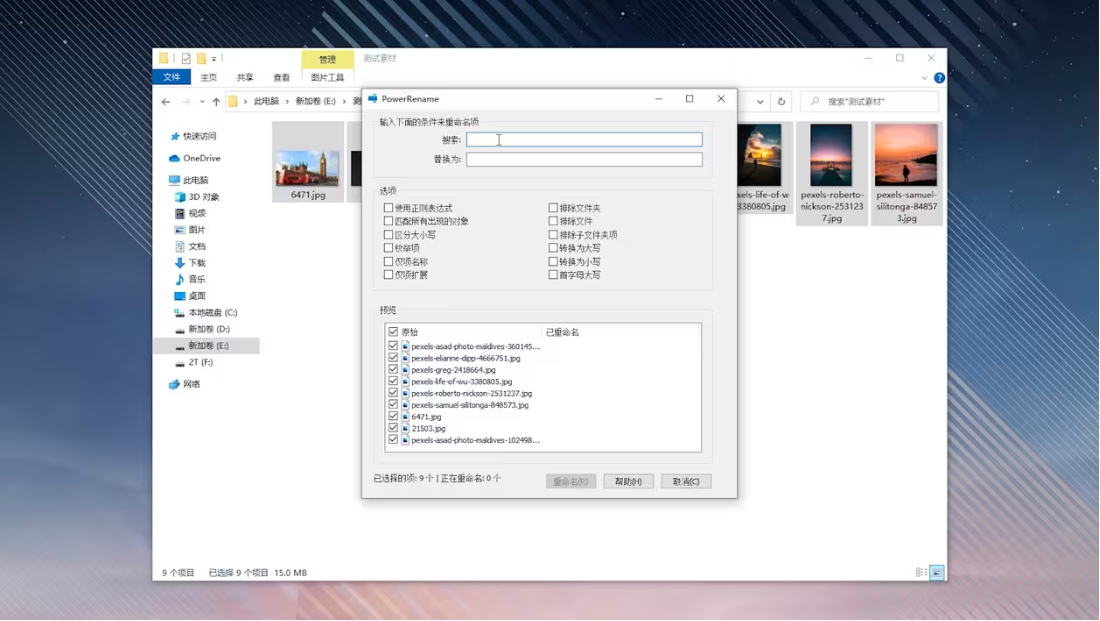
Task: Click the 已重命名 column header
Action: click(563, 332)
